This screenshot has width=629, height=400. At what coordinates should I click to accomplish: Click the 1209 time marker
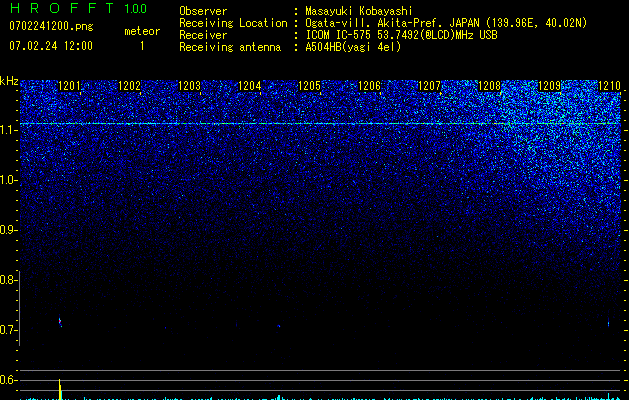[x=549, y=85]
